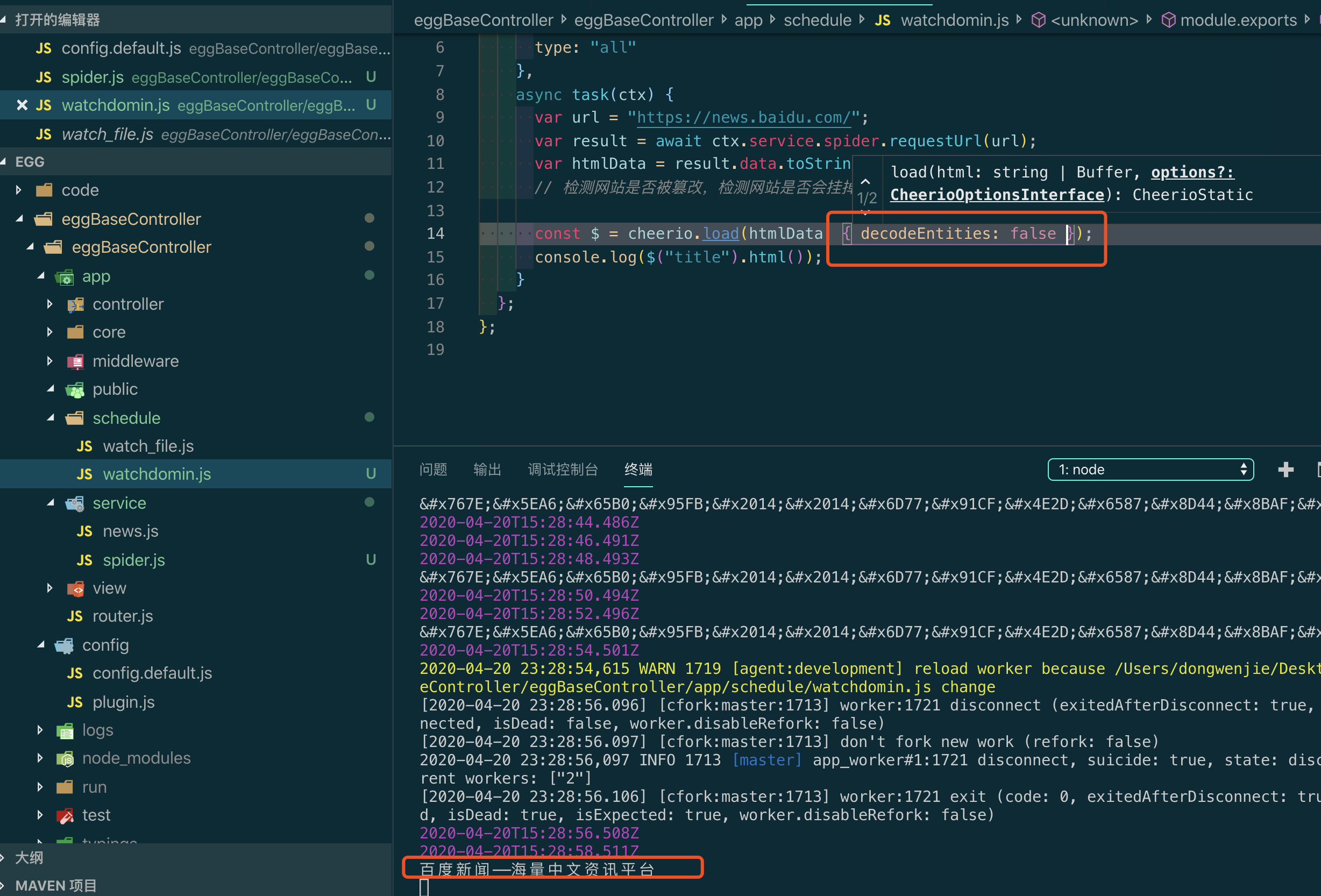This screenshot has width=1321, height=896.
Task: Expand the core folder
Action: 50,332
